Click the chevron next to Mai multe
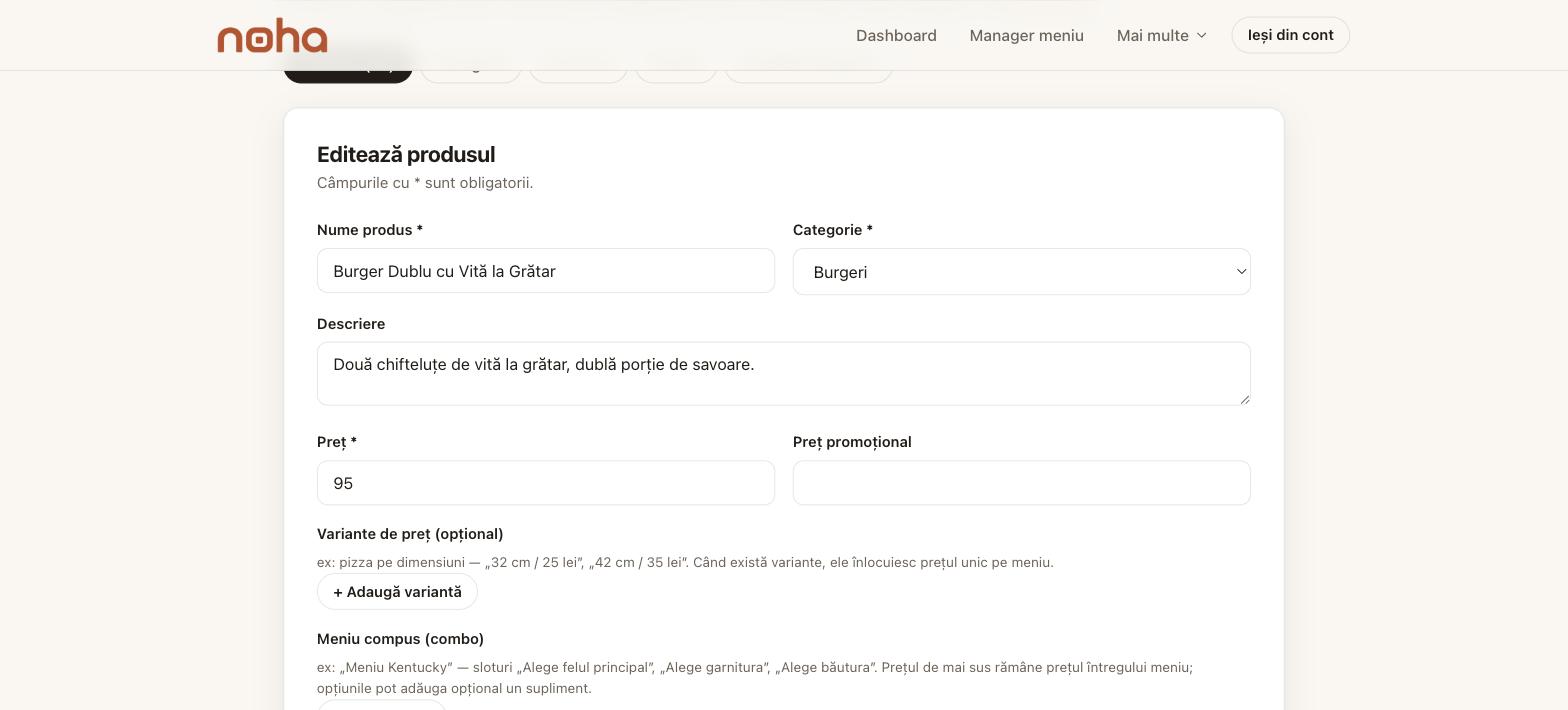This screenshot has height=710, width=1568. pos(1202,35)
